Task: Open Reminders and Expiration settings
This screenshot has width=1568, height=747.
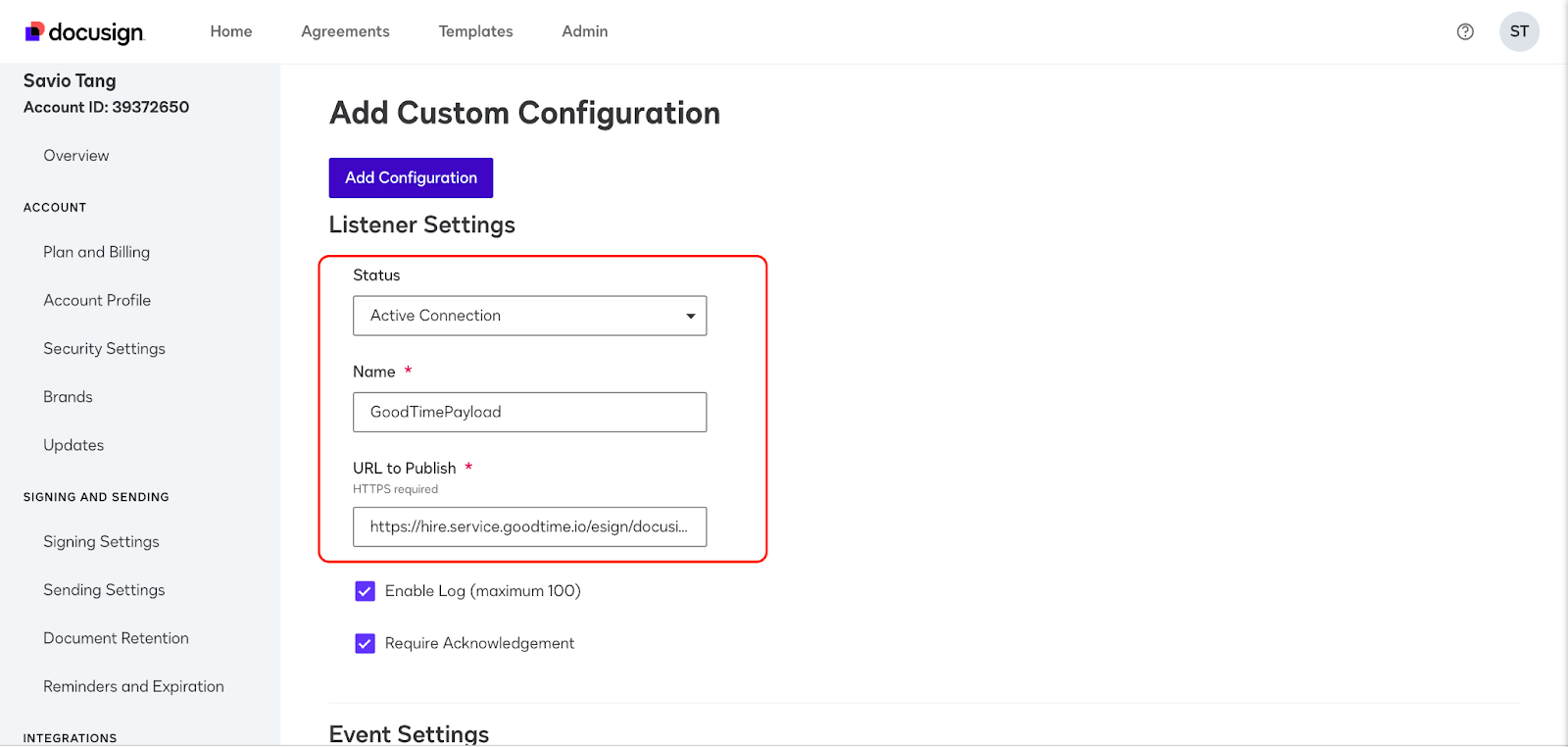Action: pyautogui.click(x=133, y=686)
